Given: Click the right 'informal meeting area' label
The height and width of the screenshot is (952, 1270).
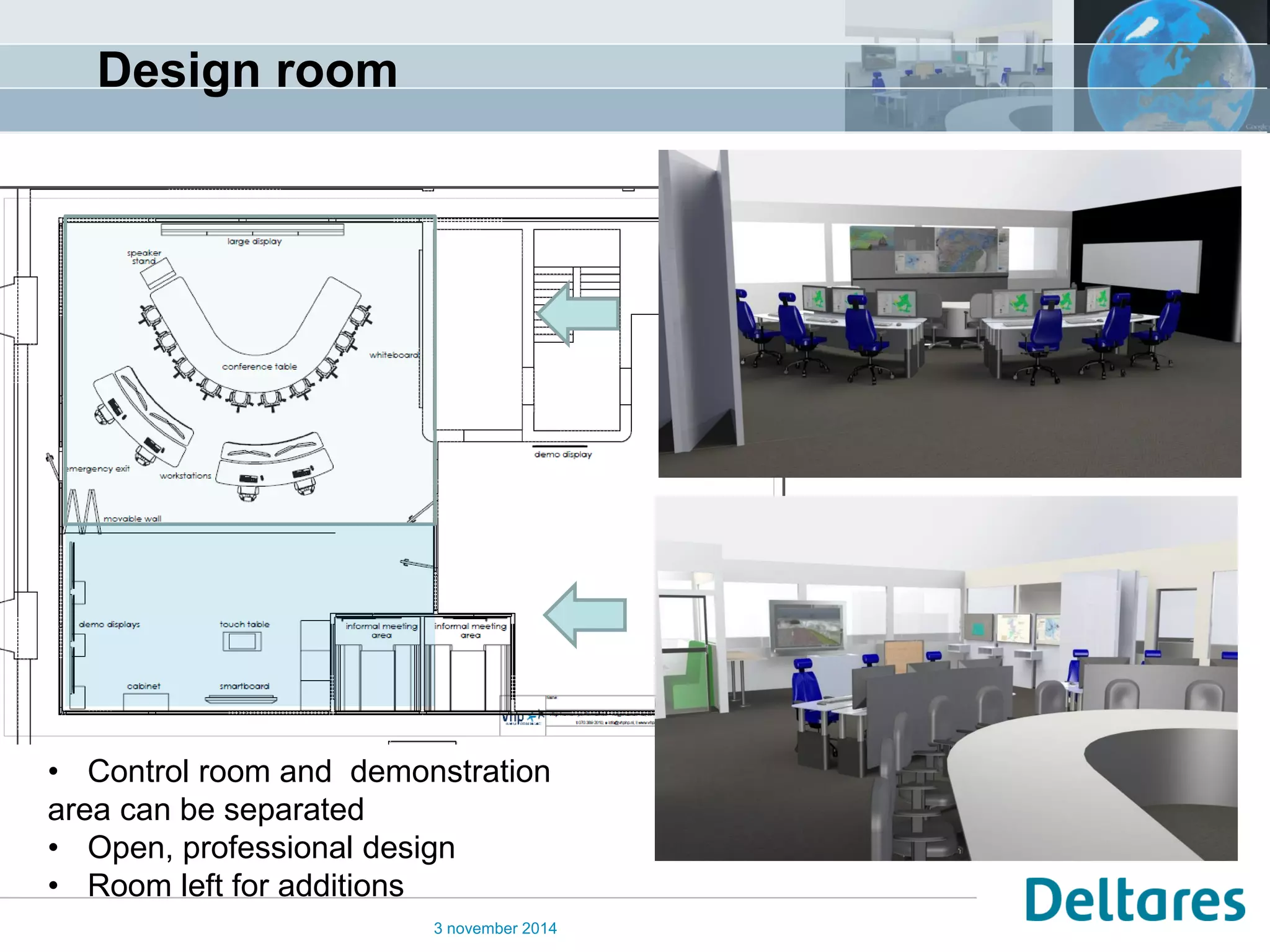Looking at the screenshot, I should point(470,630).
